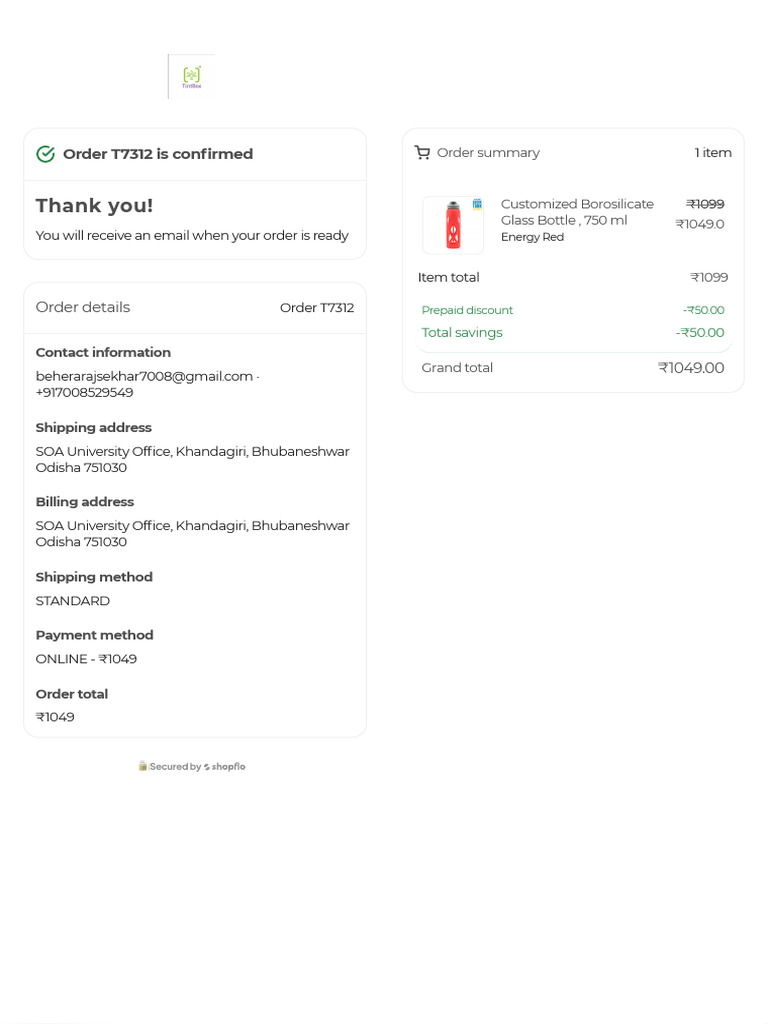Viewport: 768px width, 1024px height.
Task: Select the Grand total amount ₹1049.00
Action: point(691,368)
